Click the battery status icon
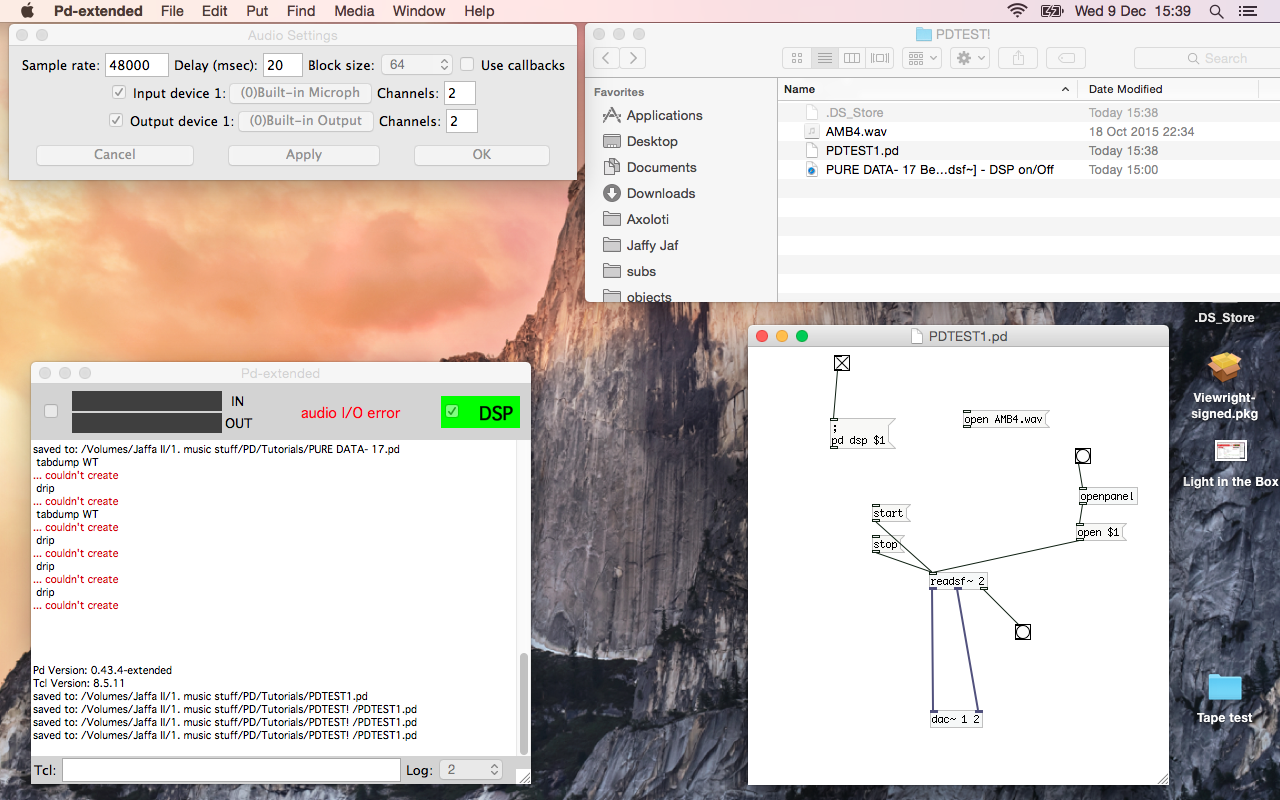This screenshot has height=800, width=1280. (1052, 11)
